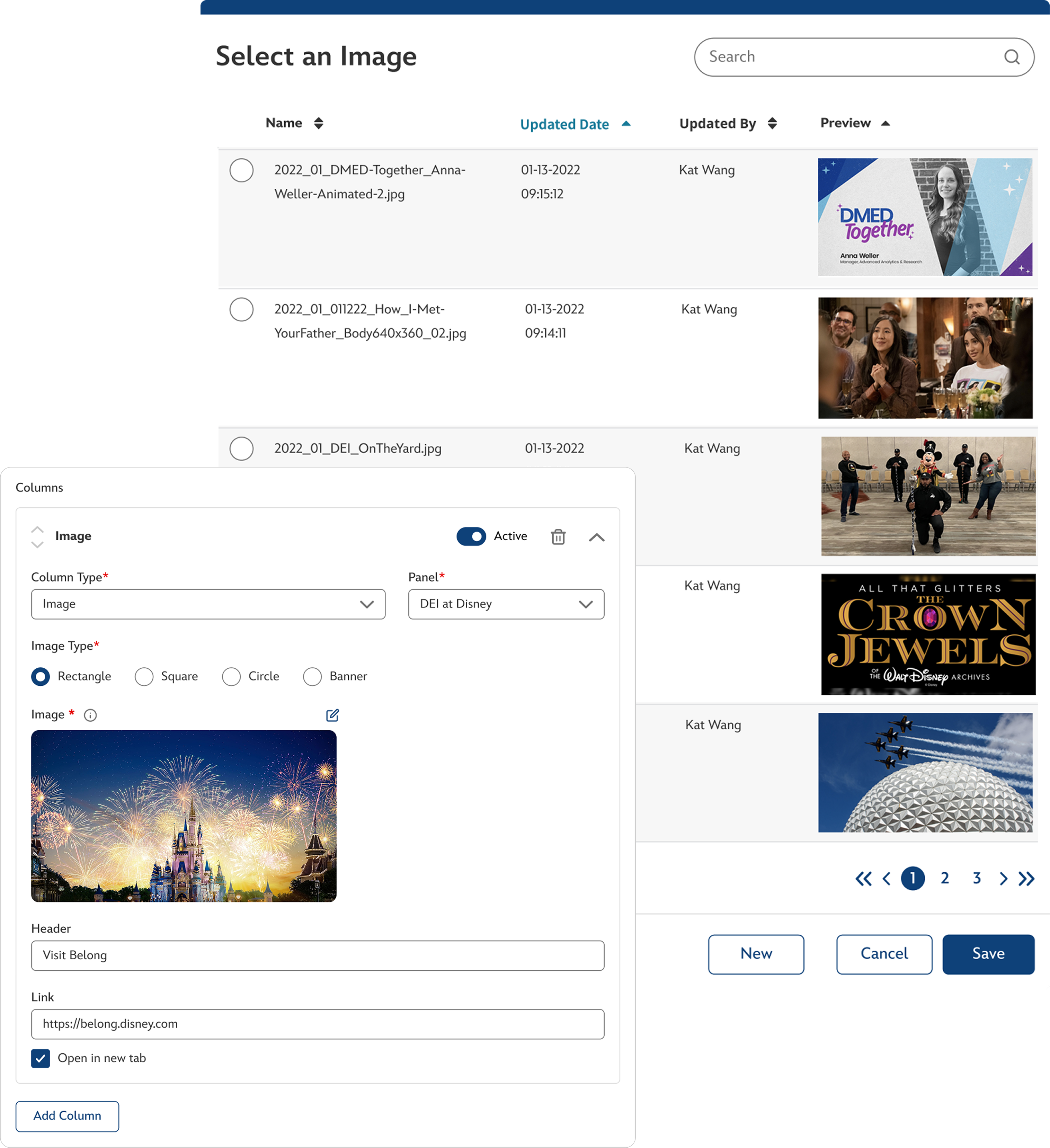Select the Circle image type
This screenshot has height=1148, width=1050.
[x=231, y=676]
